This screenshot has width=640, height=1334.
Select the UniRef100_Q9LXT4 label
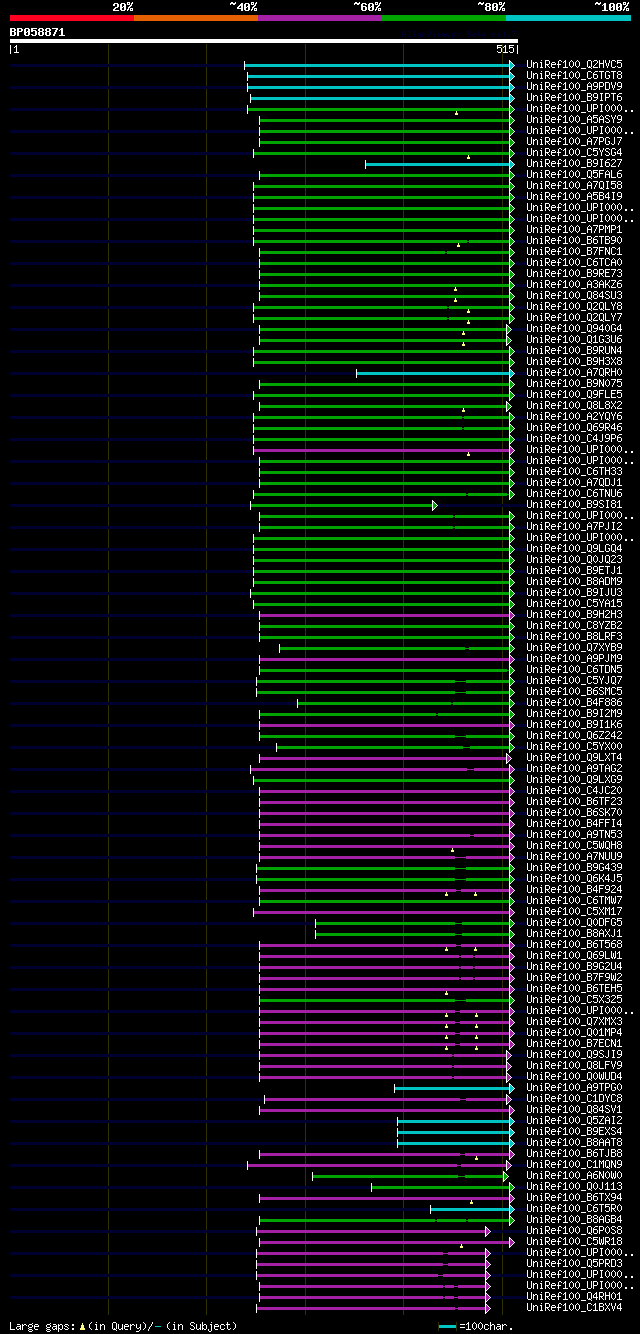tap(574, 757)
